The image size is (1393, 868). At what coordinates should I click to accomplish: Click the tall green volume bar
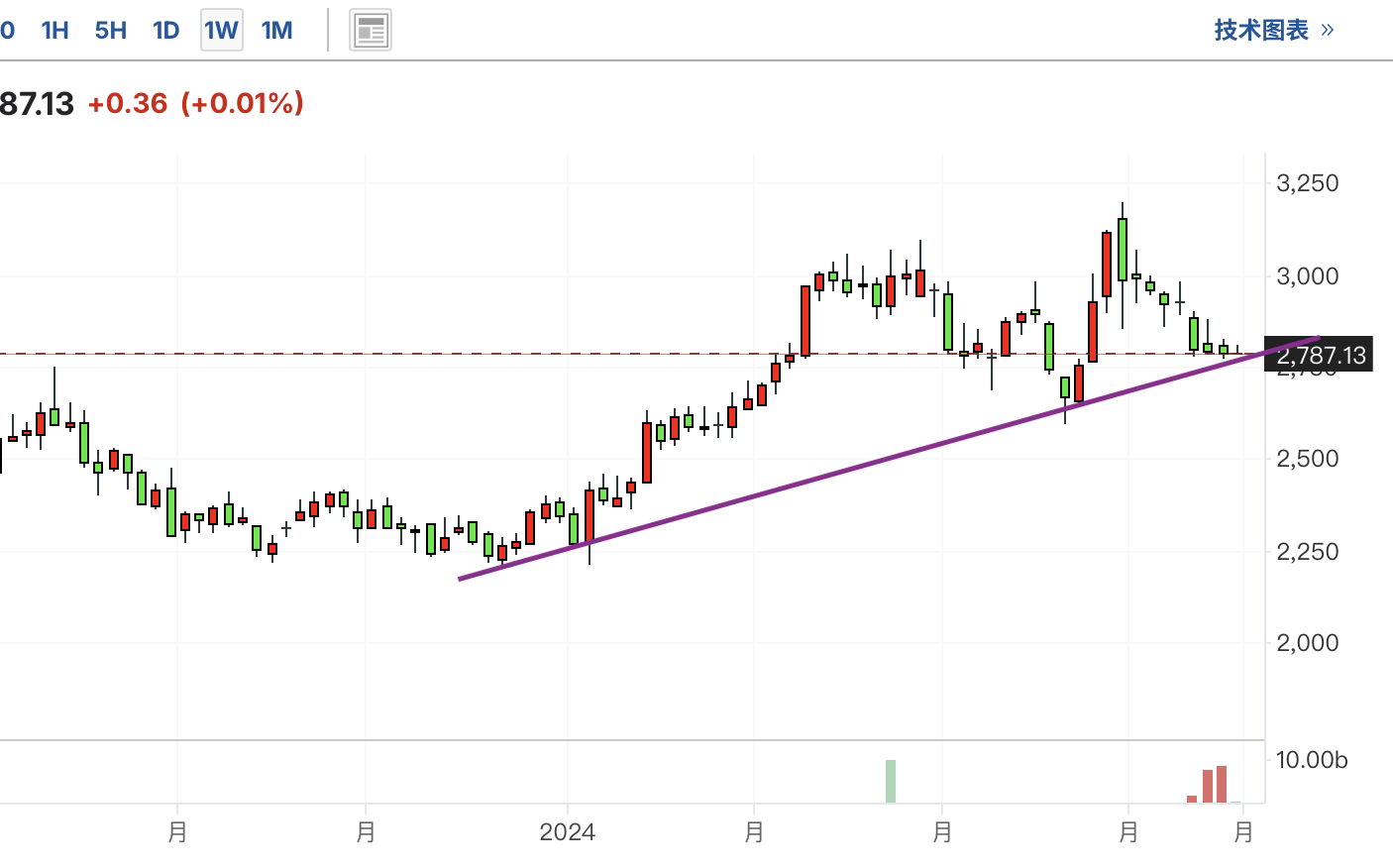(891, 781)
